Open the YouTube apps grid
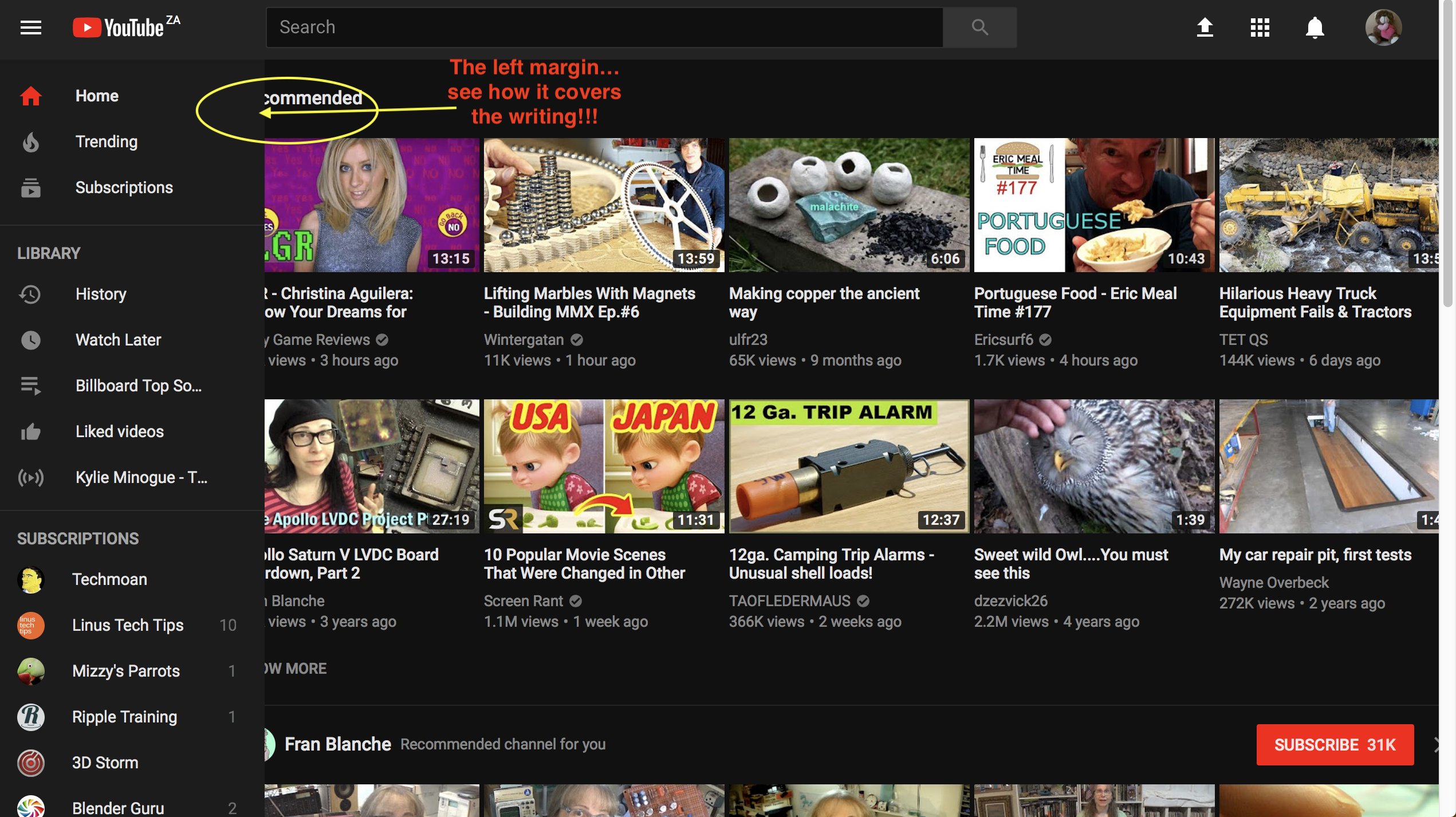The height and width of the screenshot is (817, 1456). (1260, 27)
